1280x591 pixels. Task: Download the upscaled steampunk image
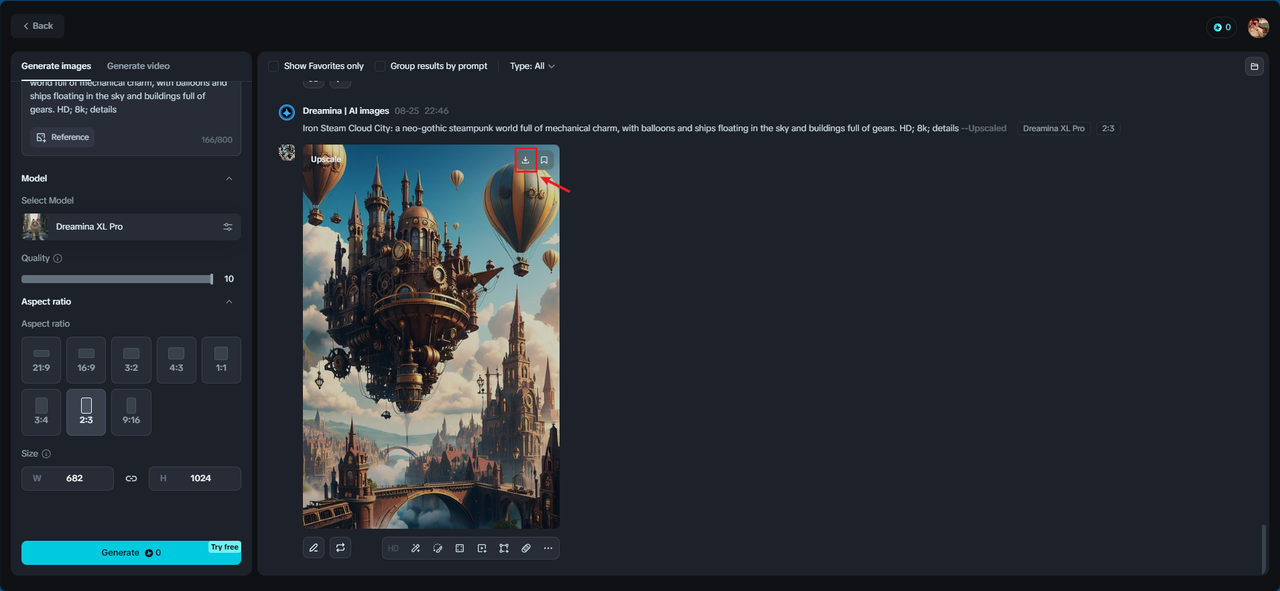(x=526, y=160)
